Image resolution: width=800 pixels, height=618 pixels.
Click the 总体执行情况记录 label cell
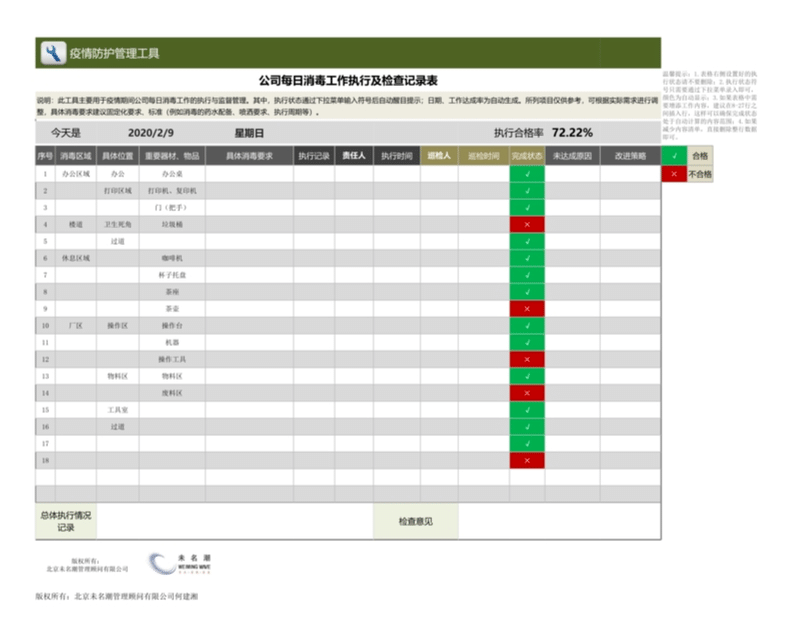click(x=66, y=521)
